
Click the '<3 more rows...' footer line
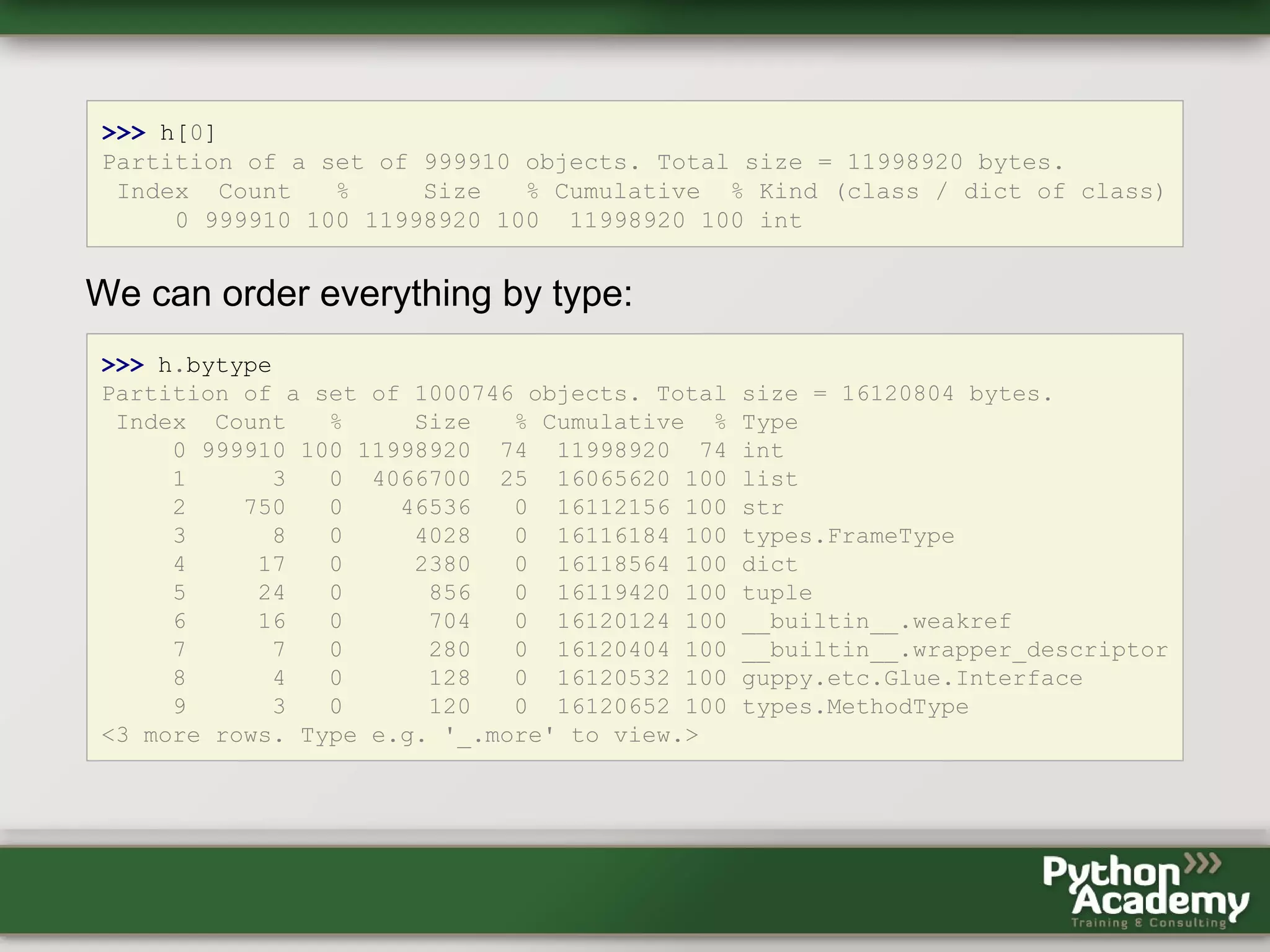click(400, 735)
